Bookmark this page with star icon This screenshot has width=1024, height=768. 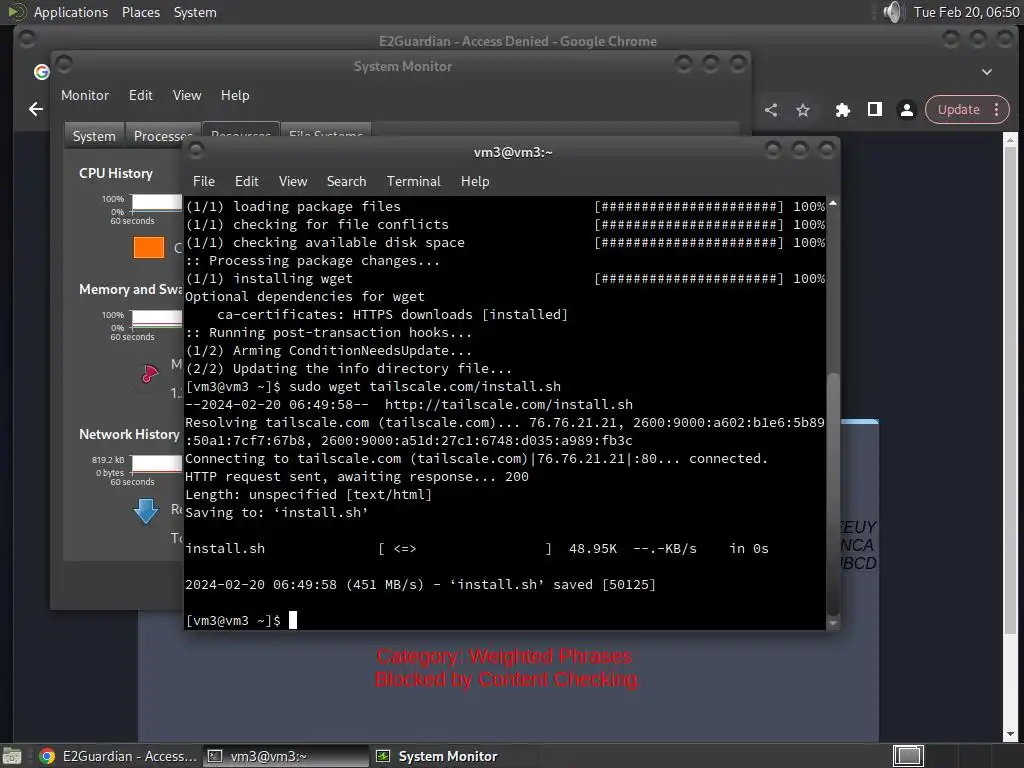coord(803,110)
